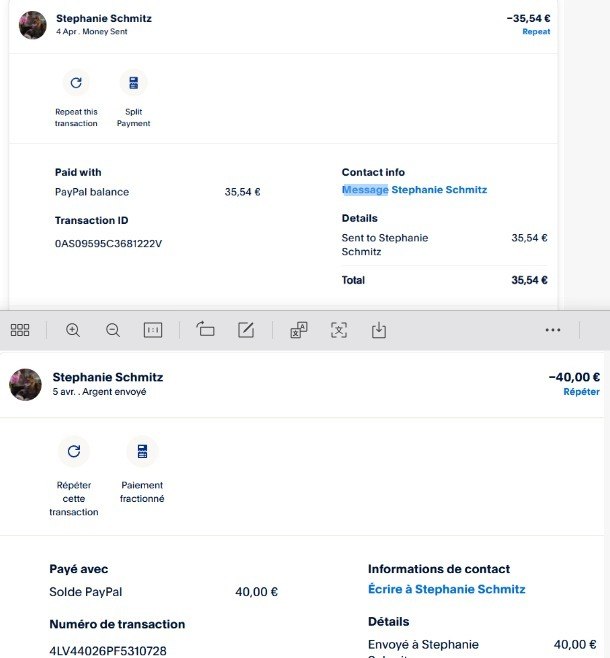Click the 'Repeat this transaction' circular icon
This screenshot has height=658, width=610.
[x=76, y=83]
